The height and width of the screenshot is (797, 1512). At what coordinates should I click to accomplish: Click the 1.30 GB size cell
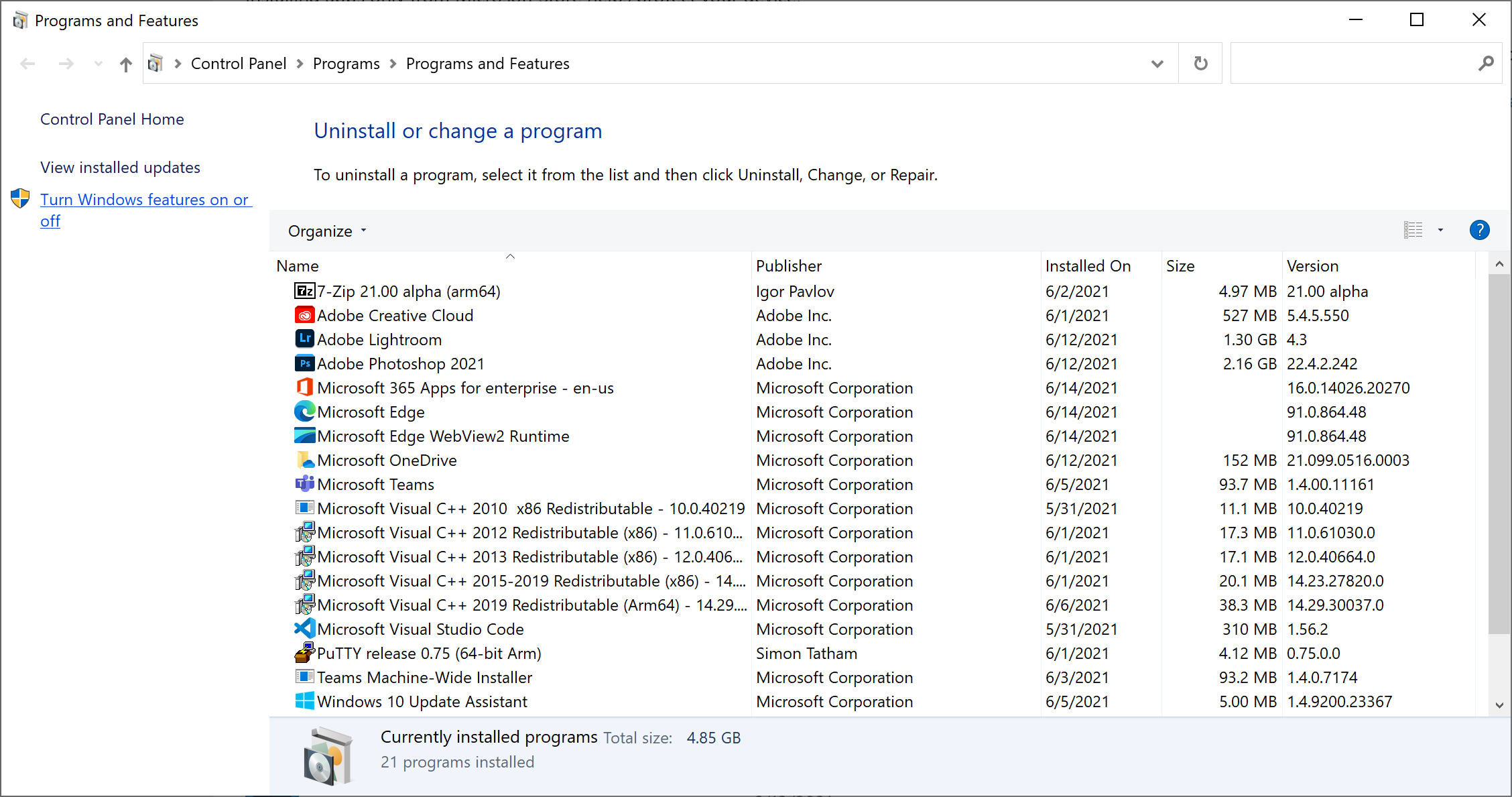1250,339
